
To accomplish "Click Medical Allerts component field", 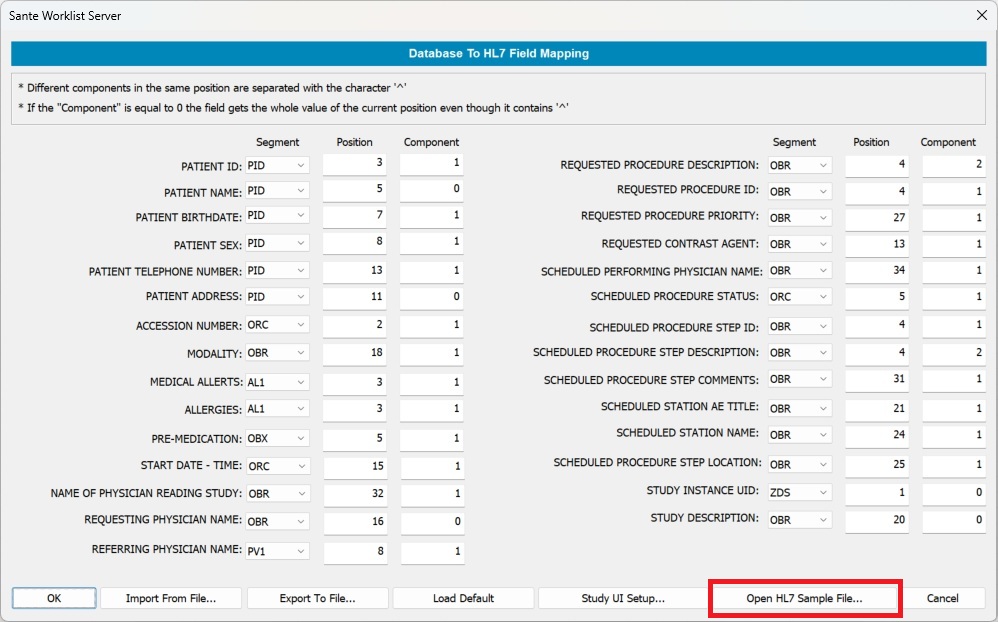I will point(432,383).
